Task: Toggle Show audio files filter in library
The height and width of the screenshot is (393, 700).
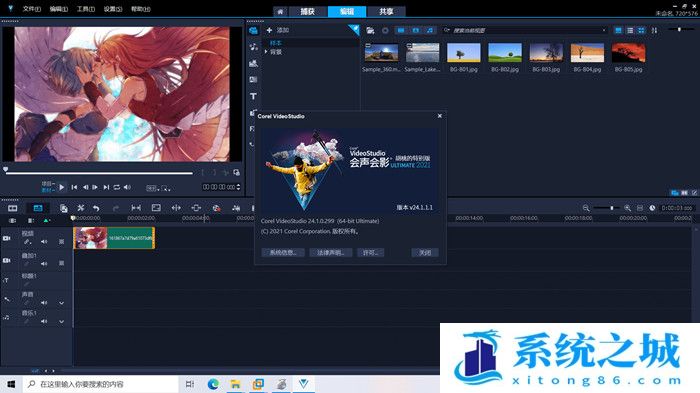Action: 429,30
